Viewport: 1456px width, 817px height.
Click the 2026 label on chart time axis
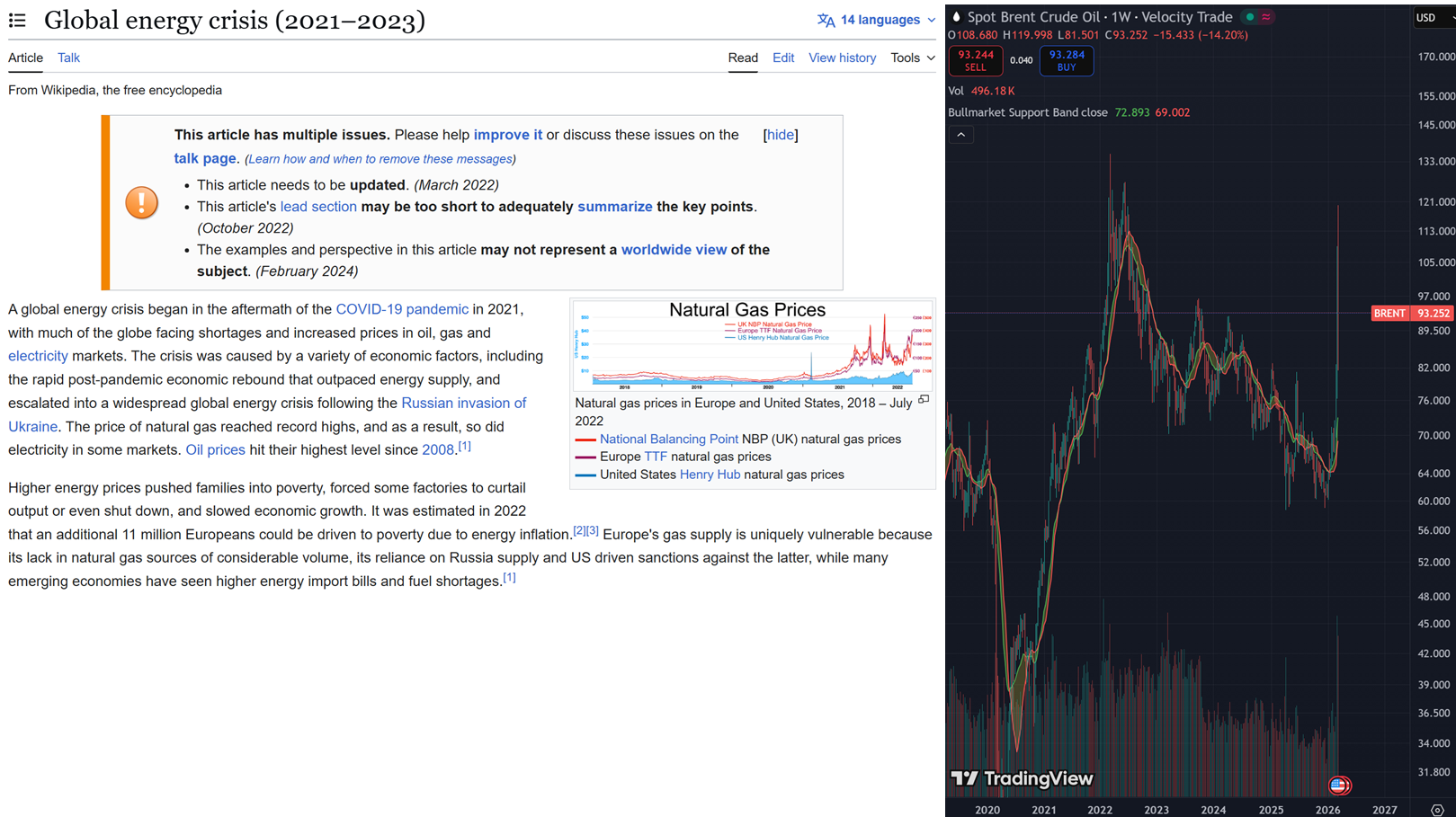click(x=1327, y=810)
